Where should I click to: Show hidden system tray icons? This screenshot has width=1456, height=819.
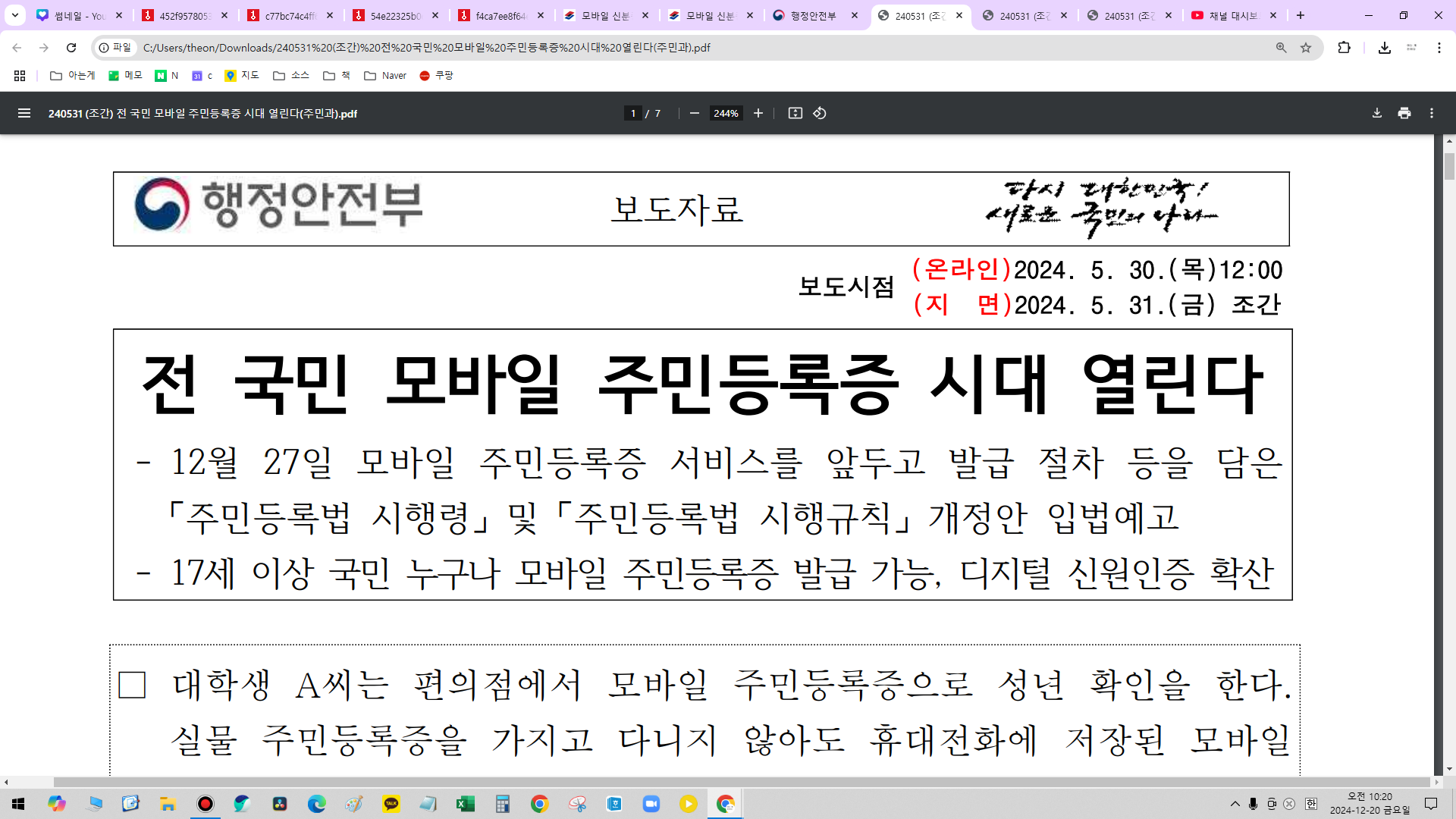pos(1235,804)
